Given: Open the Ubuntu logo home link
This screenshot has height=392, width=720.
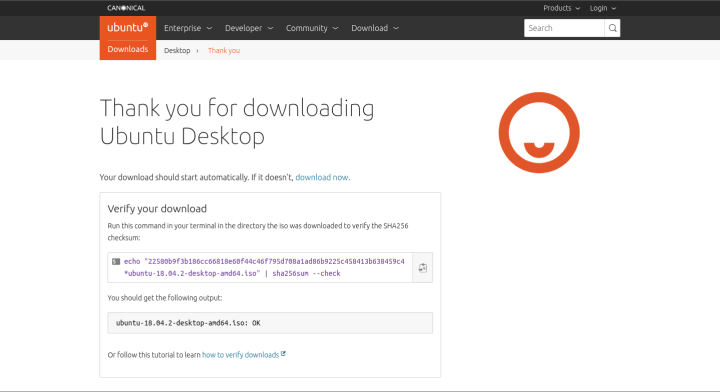Looking at the screenshot, I should click(128, 28).
